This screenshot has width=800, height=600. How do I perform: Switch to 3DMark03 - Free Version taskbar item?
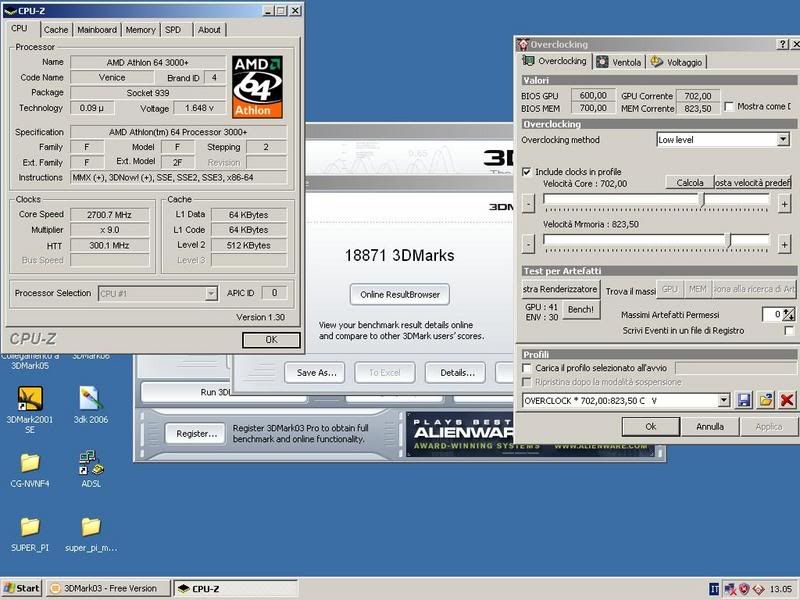tap(109, 588)
